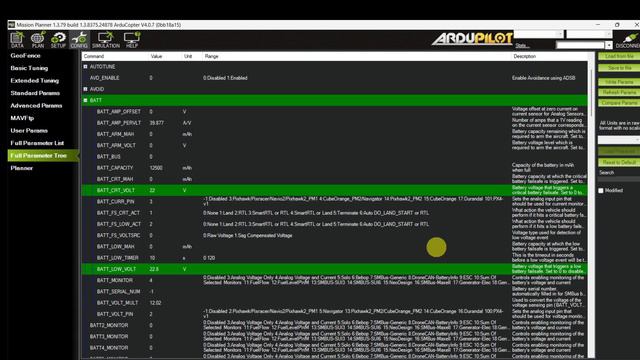Open Standard Params in the sidebar
The height and width of the screenshot is (360, 640).
35,93
